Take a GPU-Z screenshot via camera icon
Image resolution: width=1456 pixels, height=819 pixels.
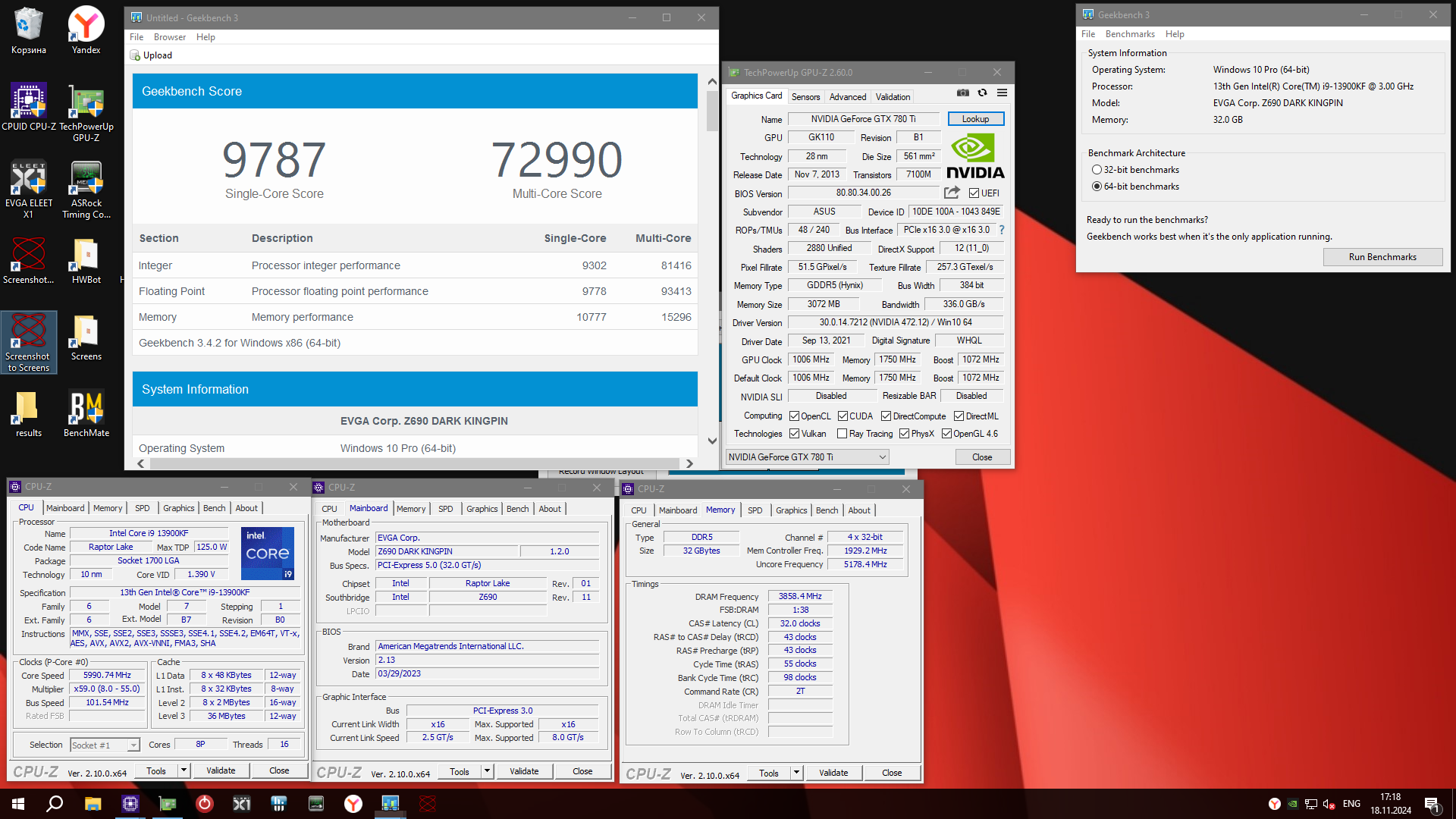(x=963, y=93)
